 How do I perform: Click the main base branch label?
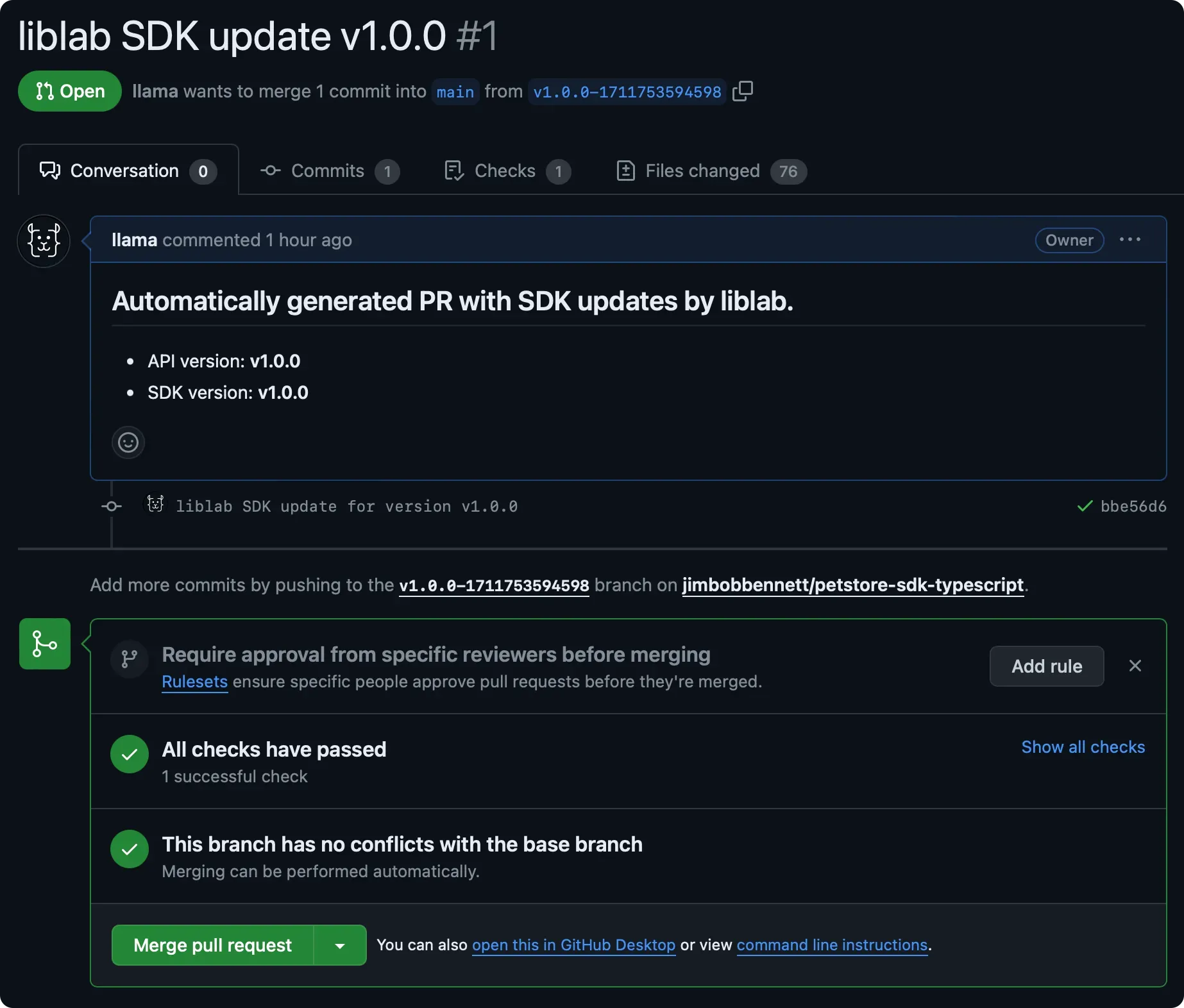[x=455, y=92]
